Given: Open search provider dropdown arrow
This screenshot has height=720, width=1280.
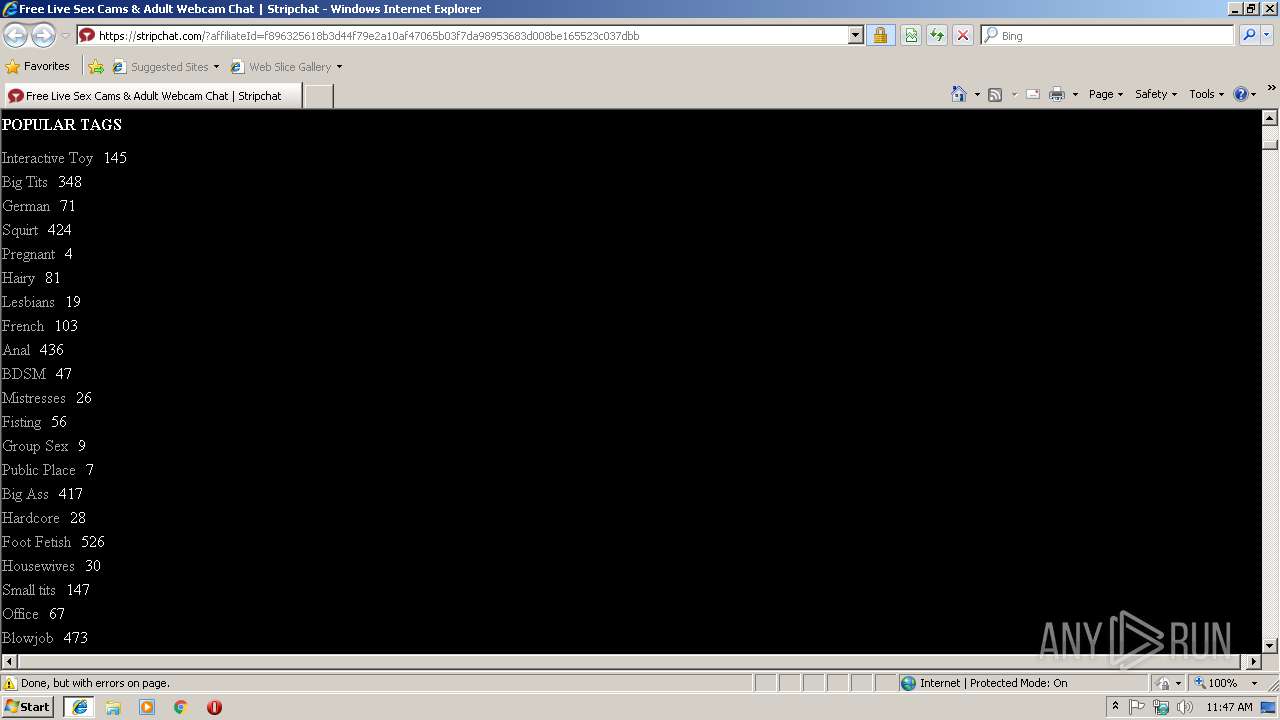Looking at the screenshot, I should coord(1267,35).
